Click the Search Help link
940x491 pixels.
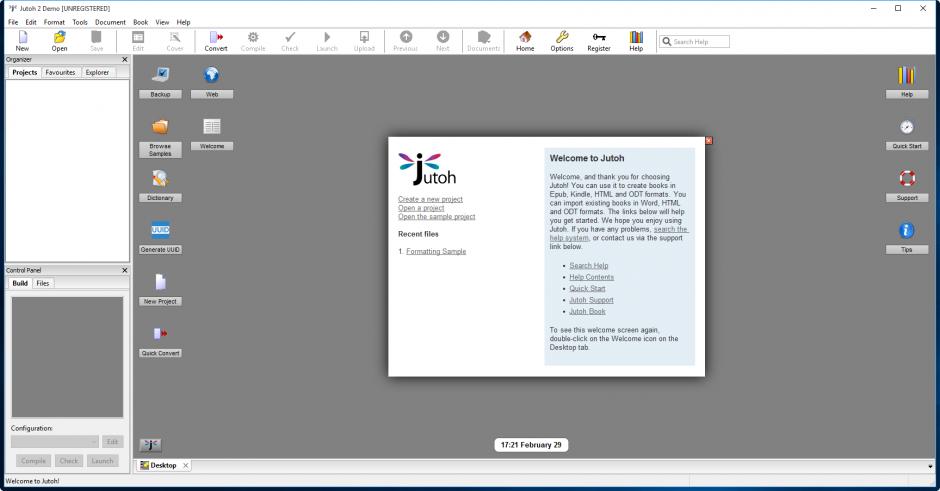[x=589, y=266]
